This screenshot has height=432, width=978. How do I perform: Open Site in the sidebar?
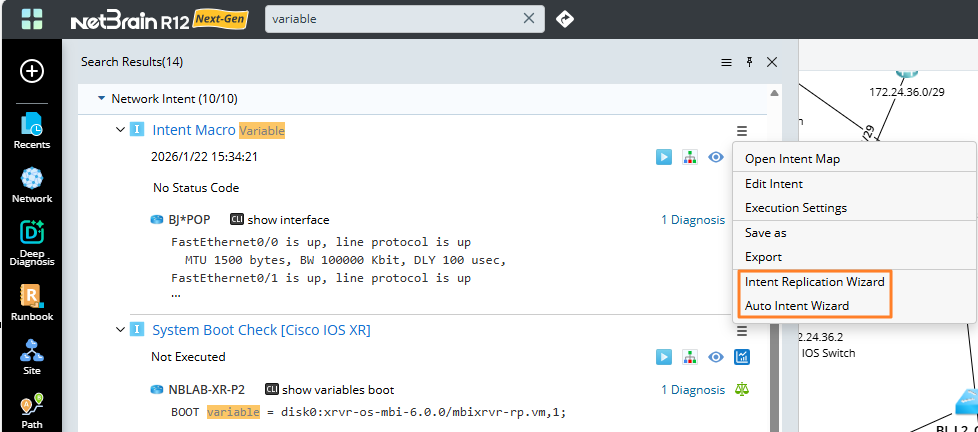32,357
